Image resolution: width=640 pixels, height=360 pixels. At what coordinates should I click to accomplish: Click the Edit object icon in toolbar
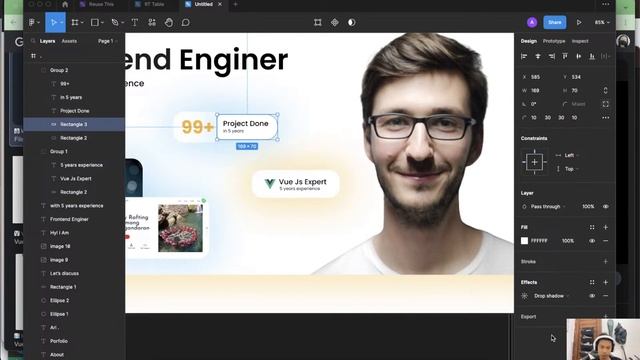(318, 22)
